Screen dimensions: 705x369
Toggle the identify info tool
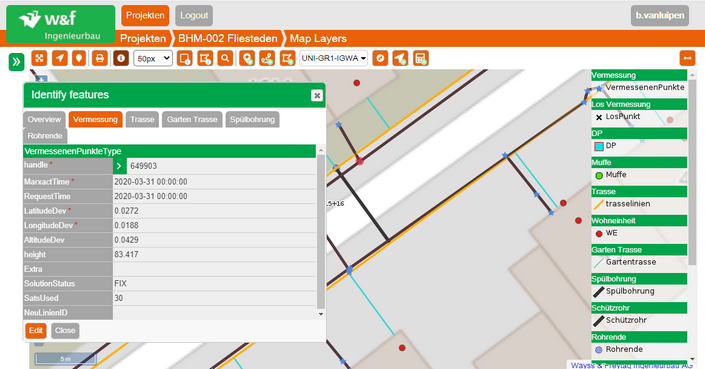point(120,58)
